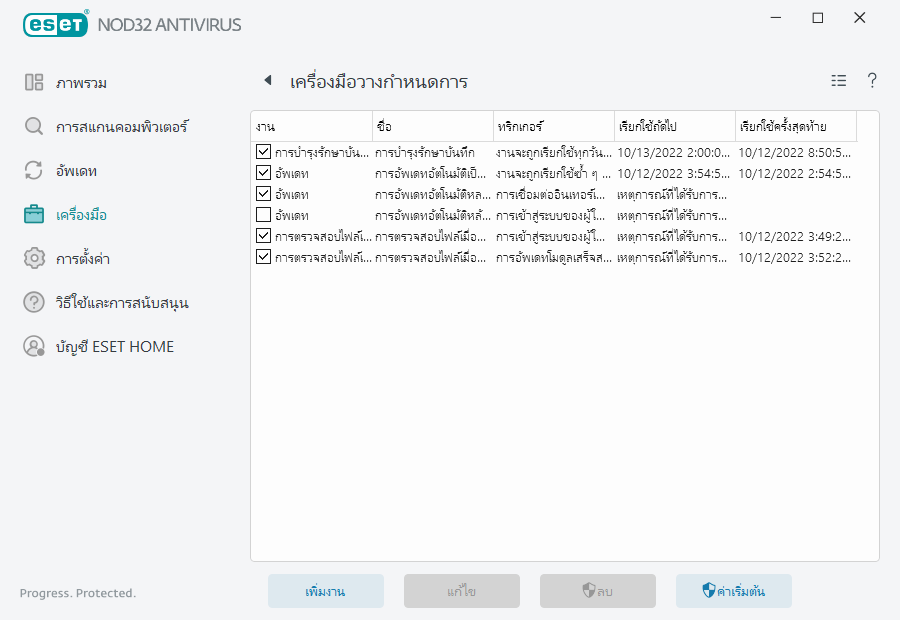Click the เพิ่มงาน (Add task) button

(x=325, y=591)
